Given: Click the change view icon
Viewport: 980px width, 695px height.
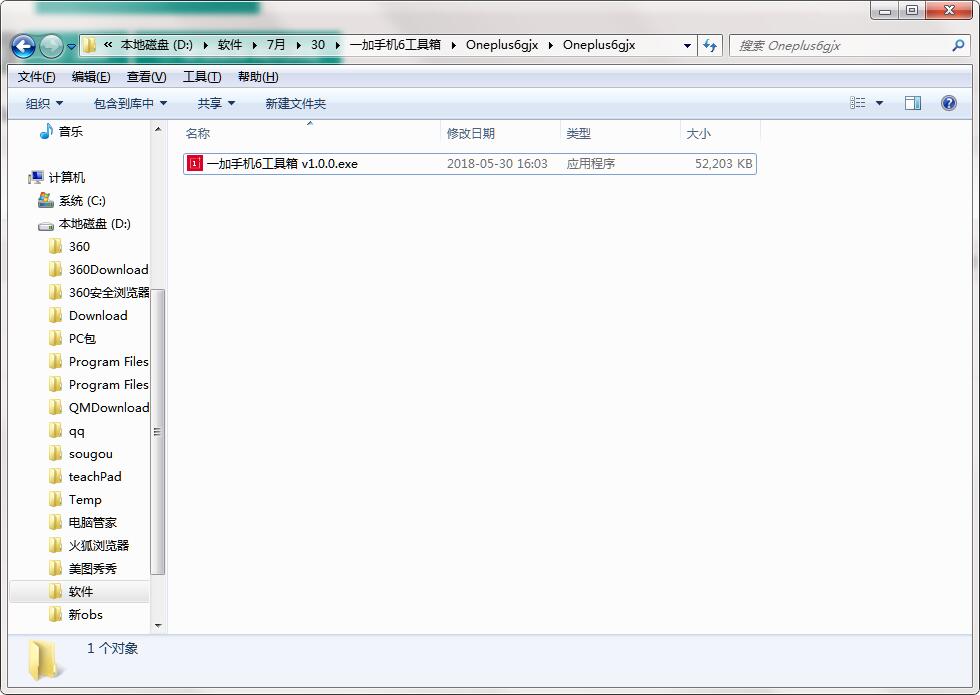Looking at the screenshot, I should (x=858, y=103).
